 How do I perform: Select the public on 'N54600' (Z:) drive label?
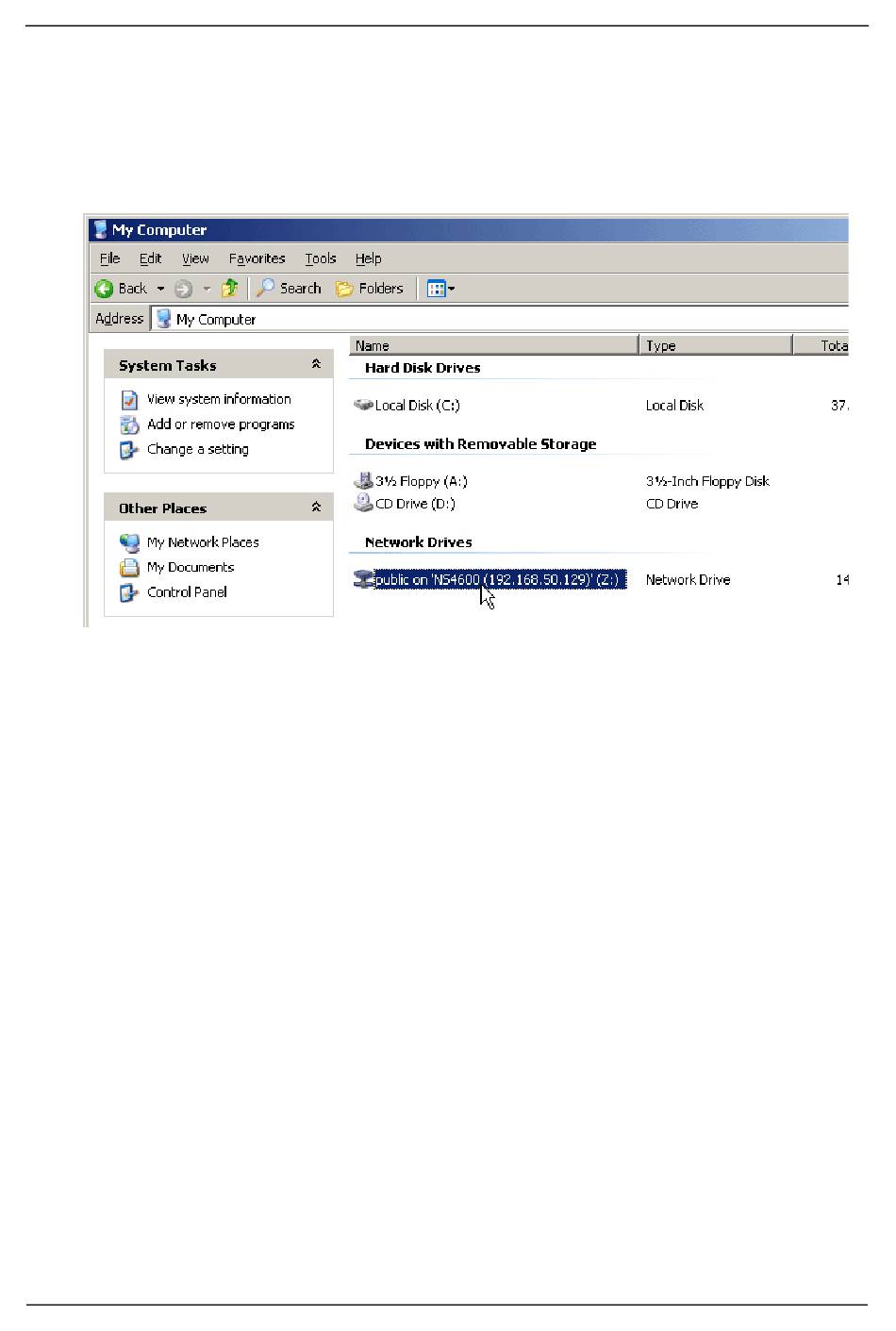click(500, 579)
